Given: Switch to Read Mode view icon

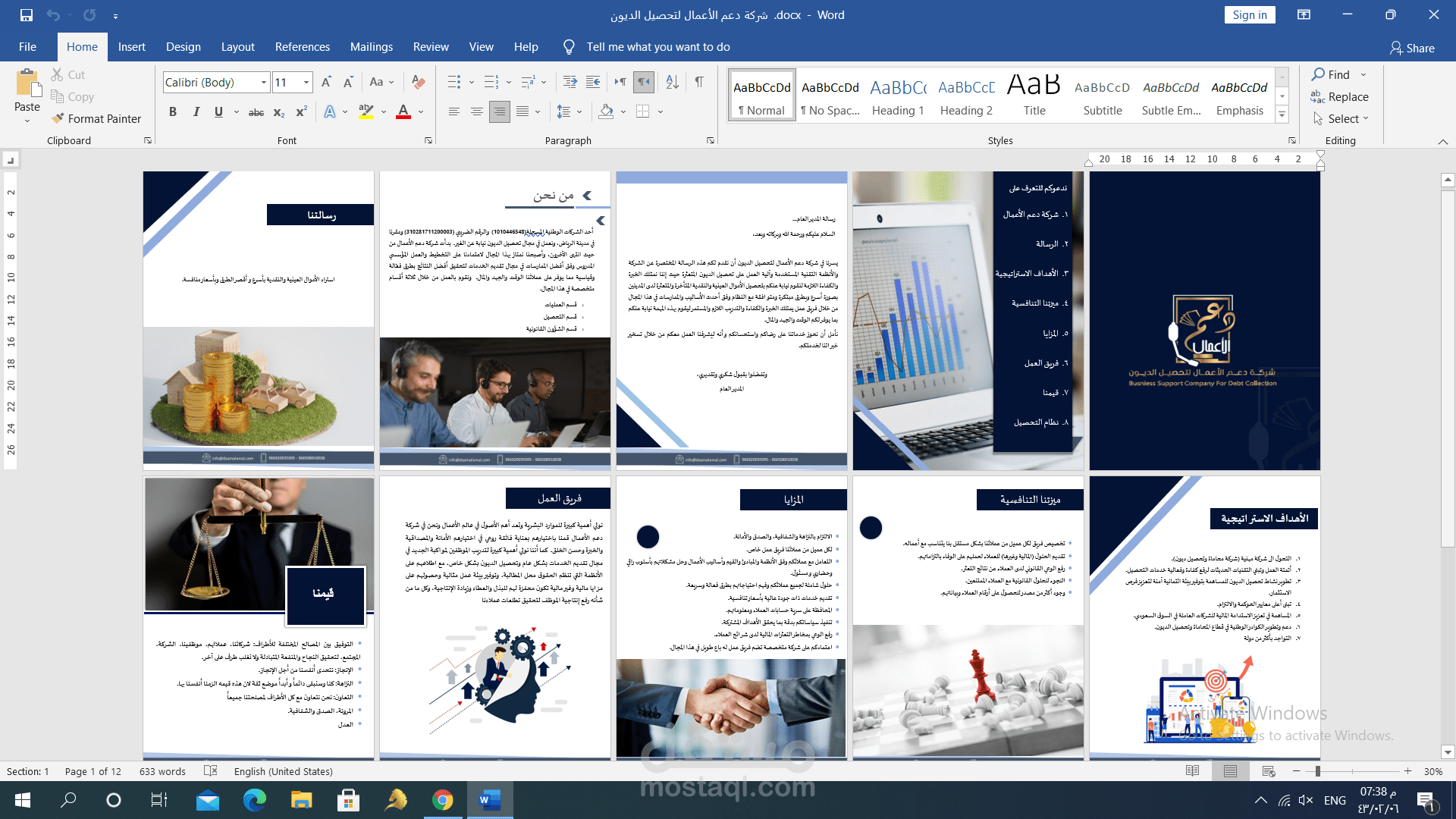Looking at the screenshot, I should pyautogui.click(x=1192, y=771).
